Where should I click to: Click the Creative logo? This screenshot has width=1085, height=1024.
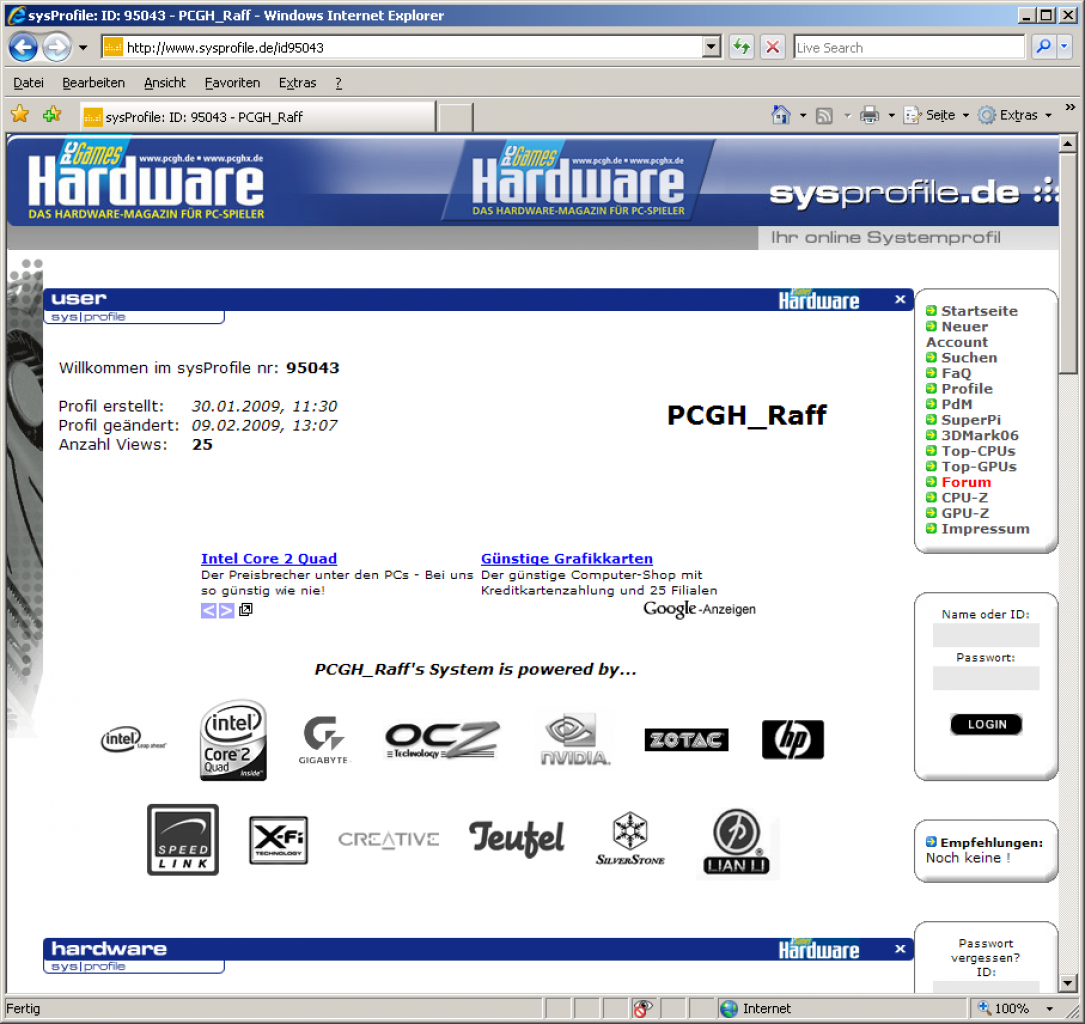point(388,839)
